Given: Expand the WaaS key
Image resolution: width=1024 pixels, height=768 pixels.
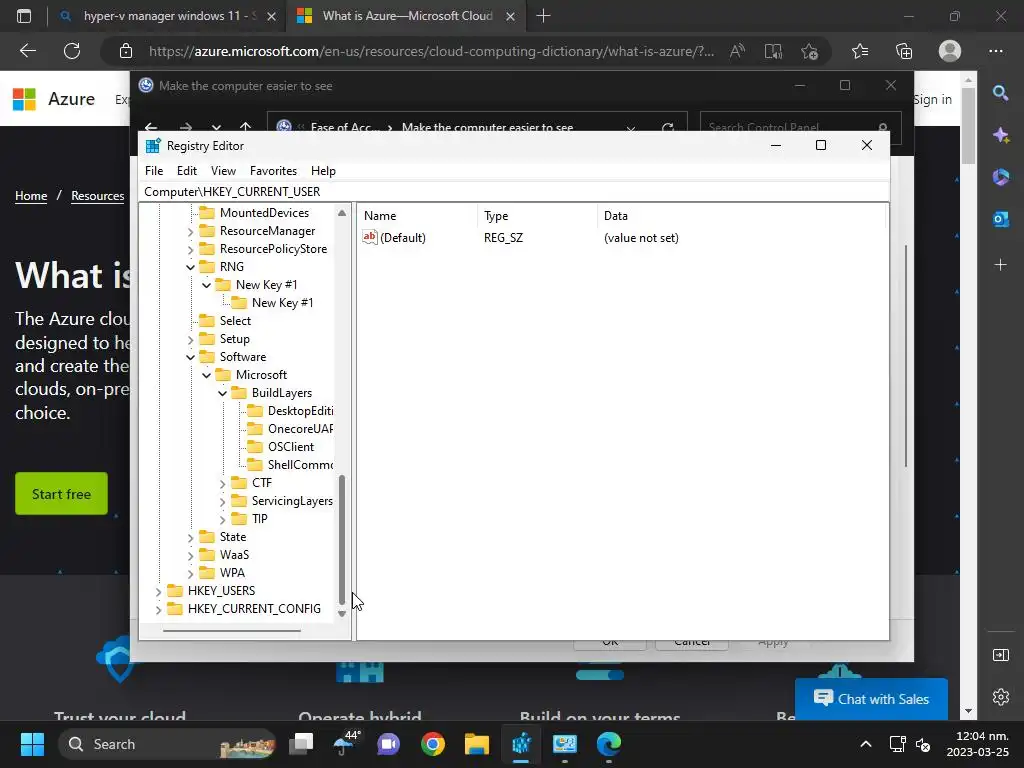Looking at the screenshot, I should tap(190, 555).
